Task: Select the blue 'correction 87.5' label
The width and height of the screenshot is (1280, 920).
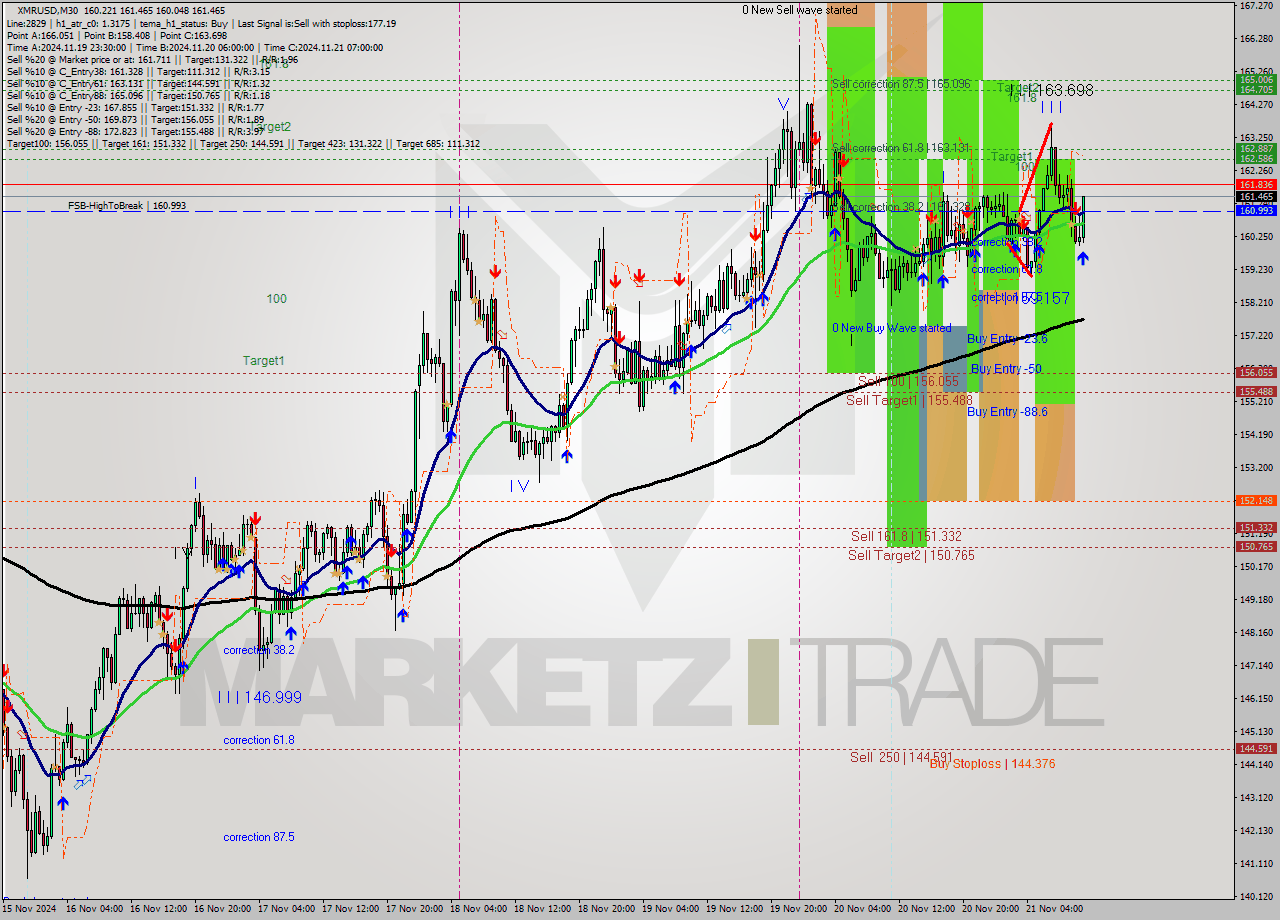Action: [x=259, y=837]
